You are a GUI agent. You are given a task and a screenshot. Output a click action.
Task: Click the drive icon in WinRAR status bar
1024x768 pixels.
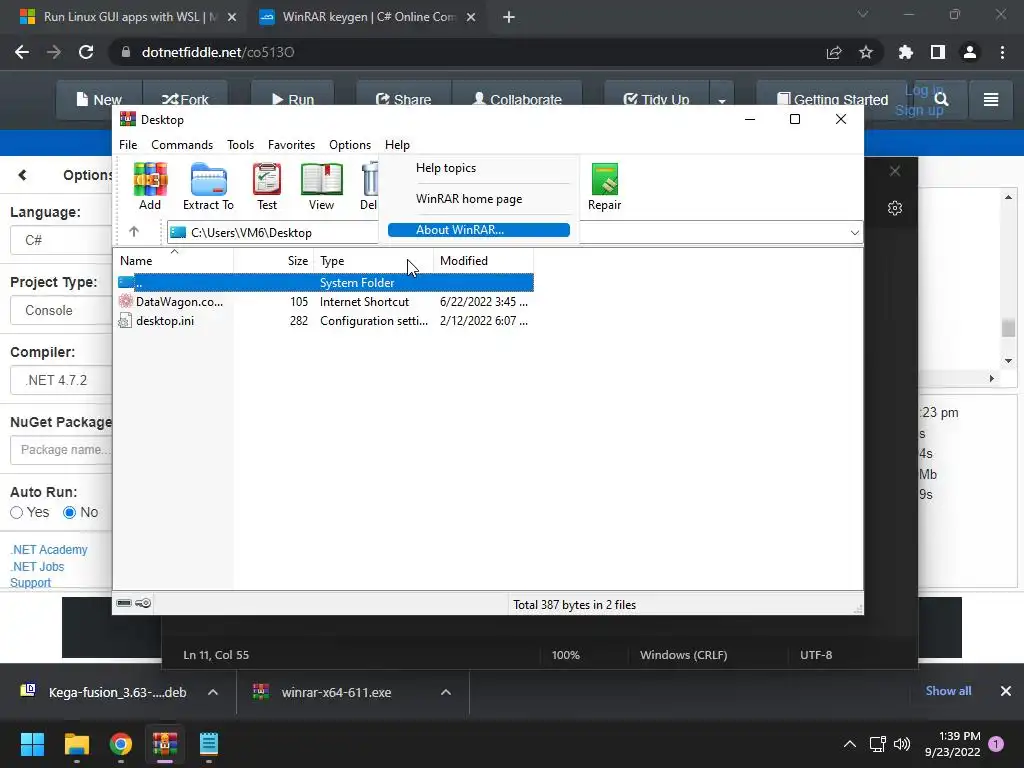click(124, 603)
